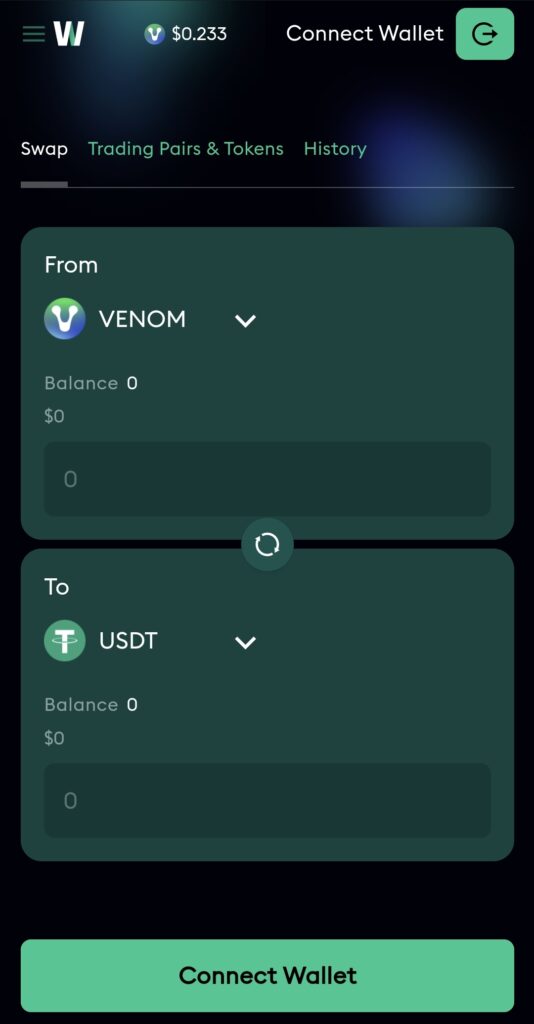Click the From Balance value
534x1024 pixels.
point(132,383)
